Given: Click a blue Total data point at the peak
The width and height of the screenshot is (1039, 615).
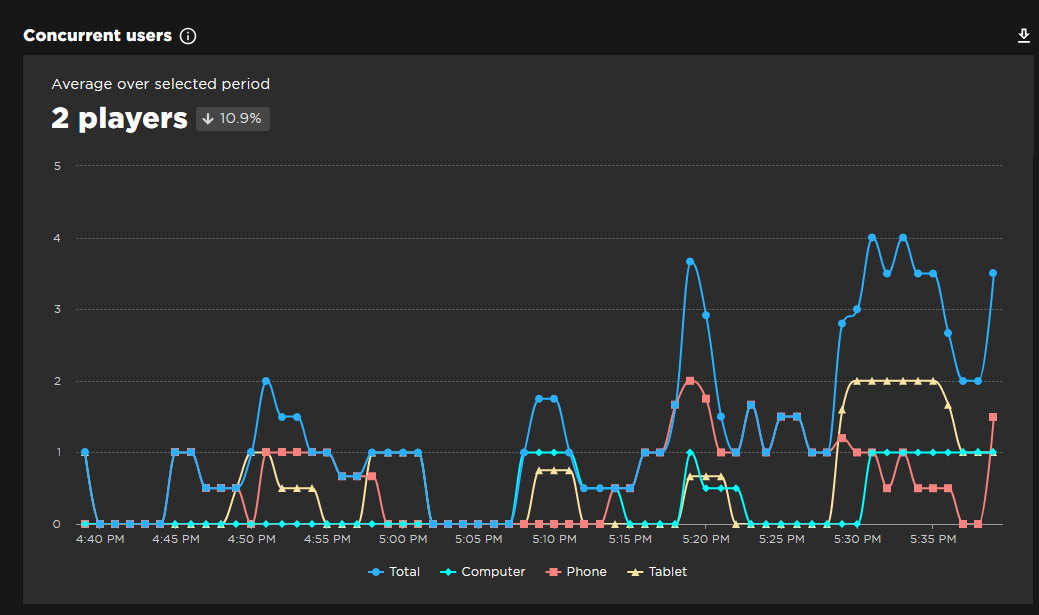Looking at the screenshot, I should click(872, 238).
